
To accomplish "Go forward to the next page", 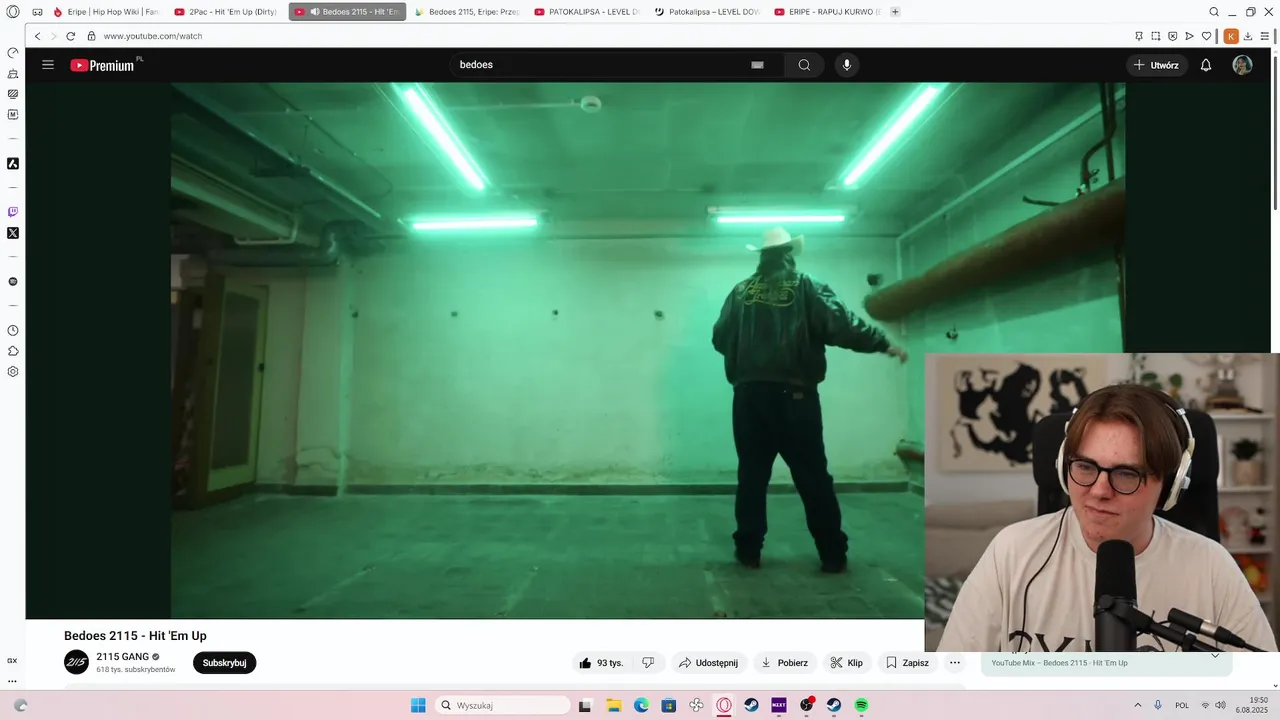I will coord(54,36).
